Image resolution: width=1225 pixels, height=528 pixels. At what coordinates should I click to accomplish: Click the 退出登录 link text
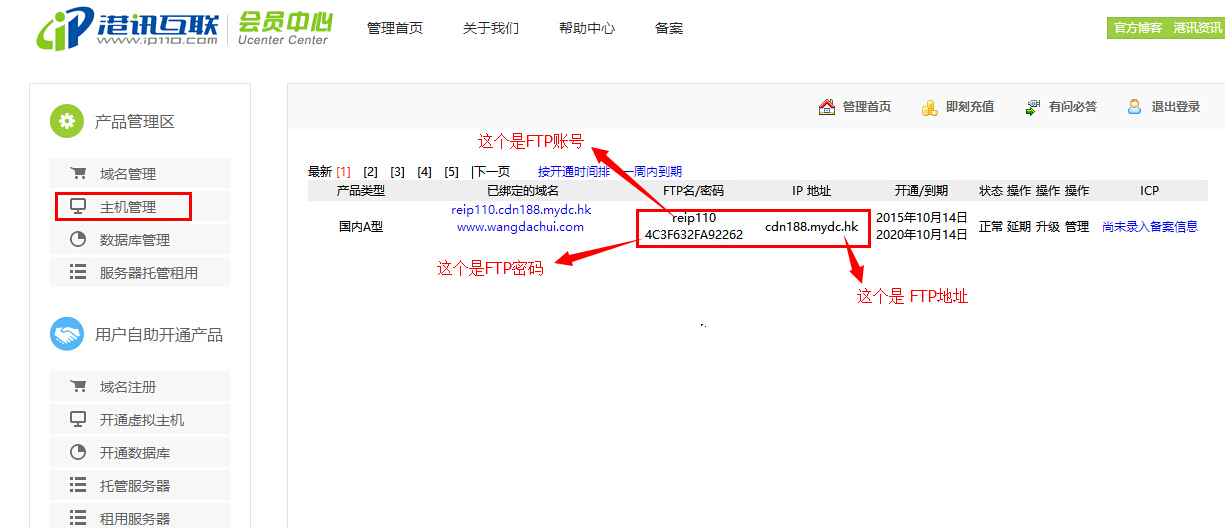1176,107
